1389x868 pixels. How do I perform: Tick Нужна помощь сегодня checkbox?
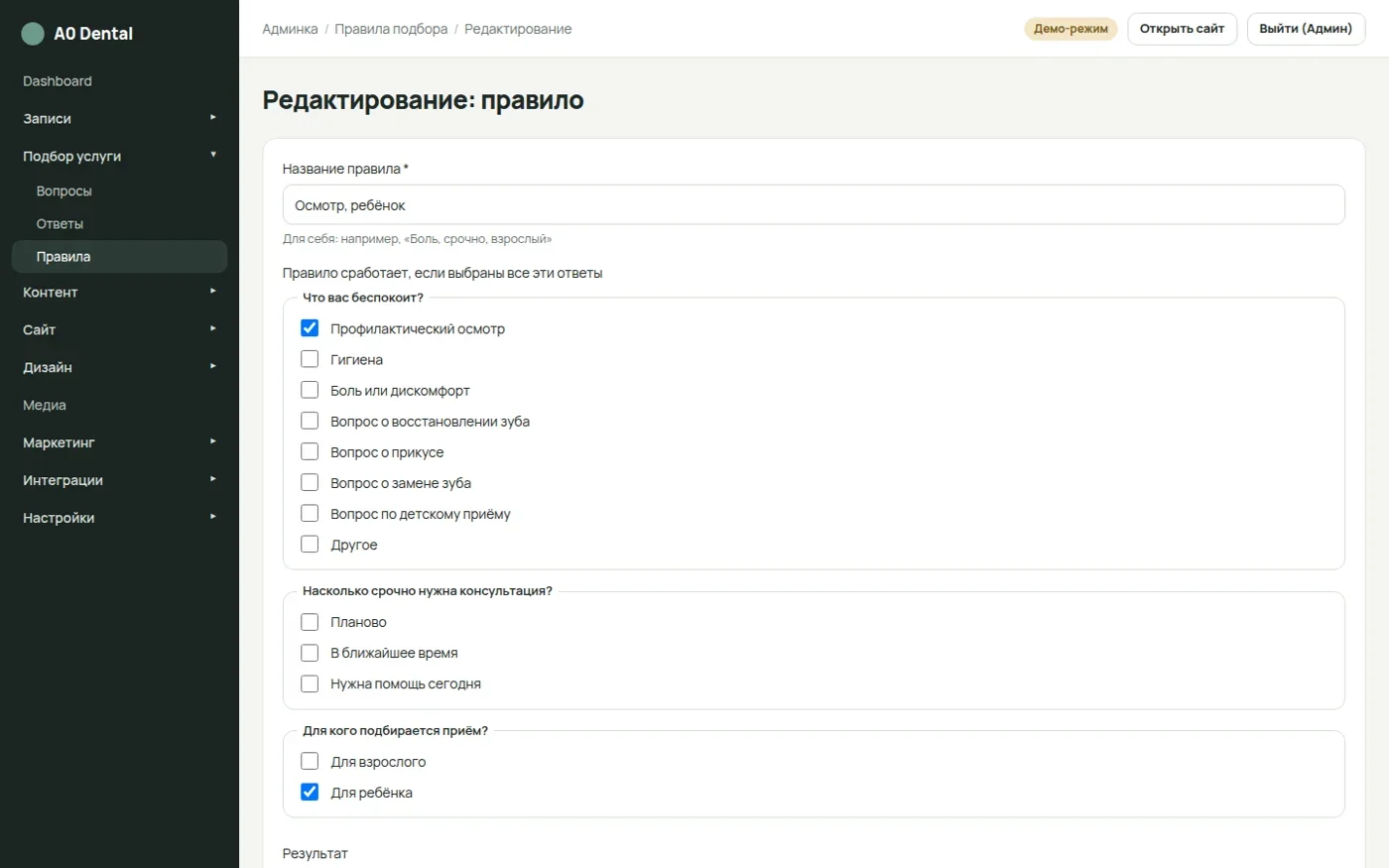310,683
